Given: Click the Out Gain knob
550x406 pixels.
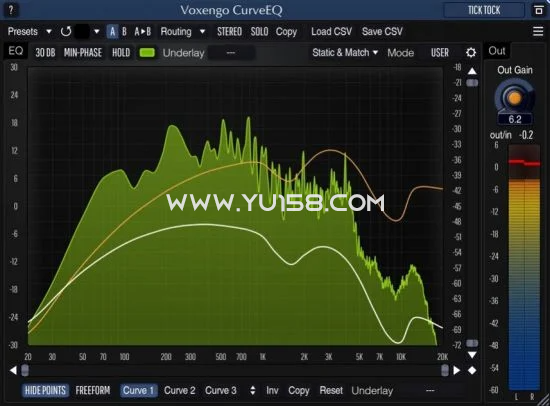Looking at the screenshot, I should [514, 97].
